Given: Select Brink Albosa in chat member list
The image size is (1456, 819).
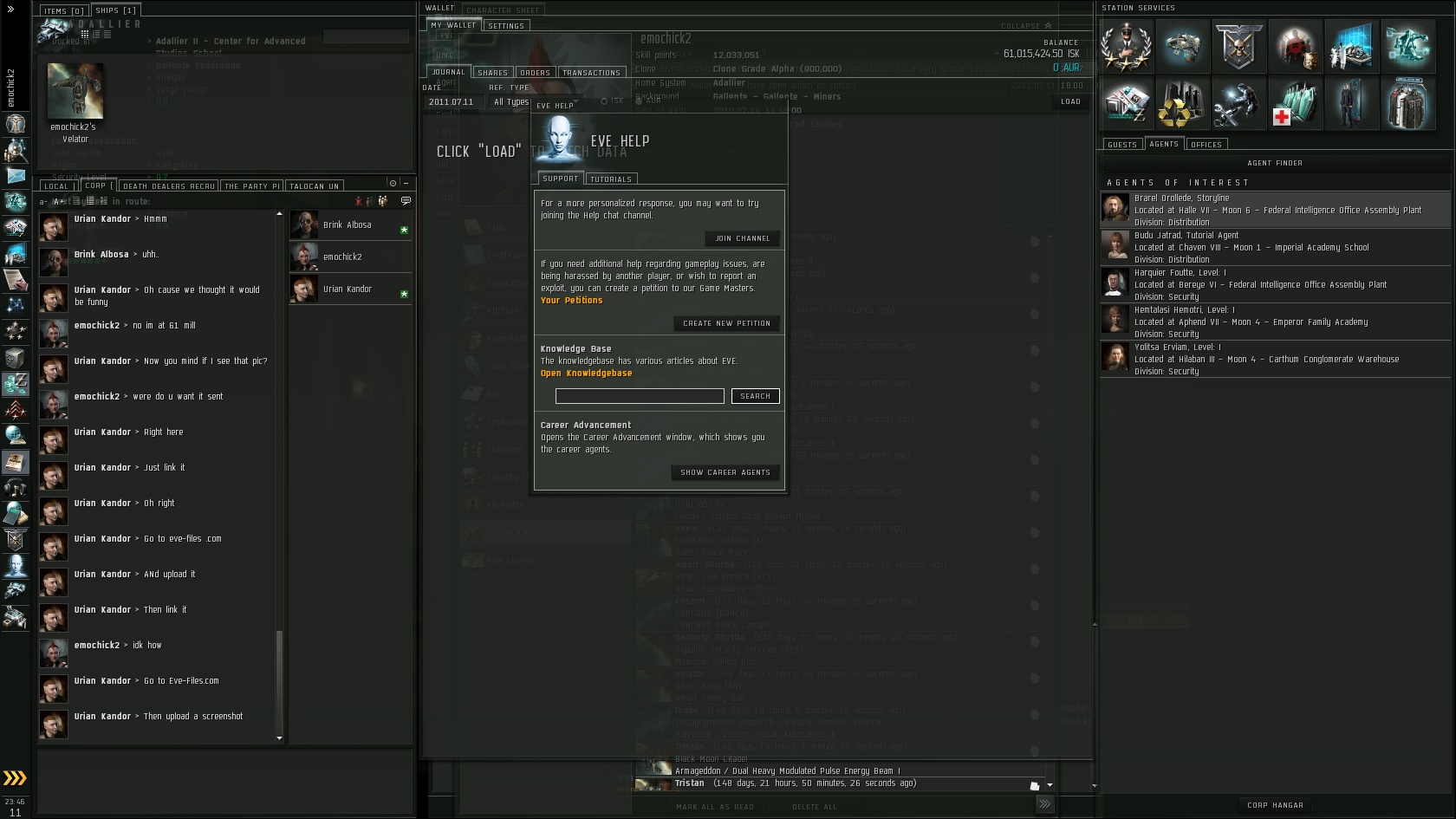Looking at the screenshot, I should [349, 224].
